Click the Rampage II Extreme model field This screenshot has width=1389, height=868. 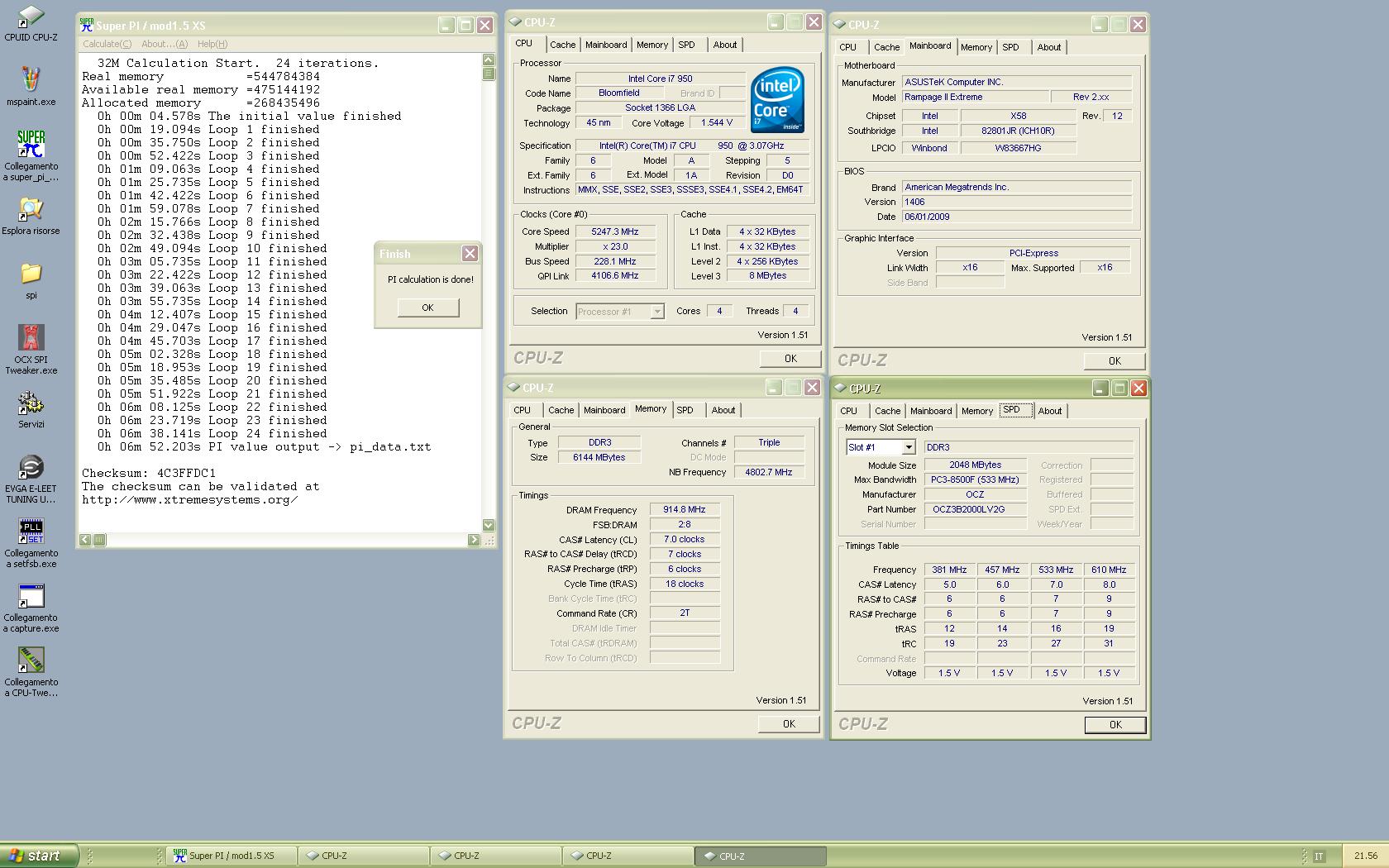tap(976, 97)
